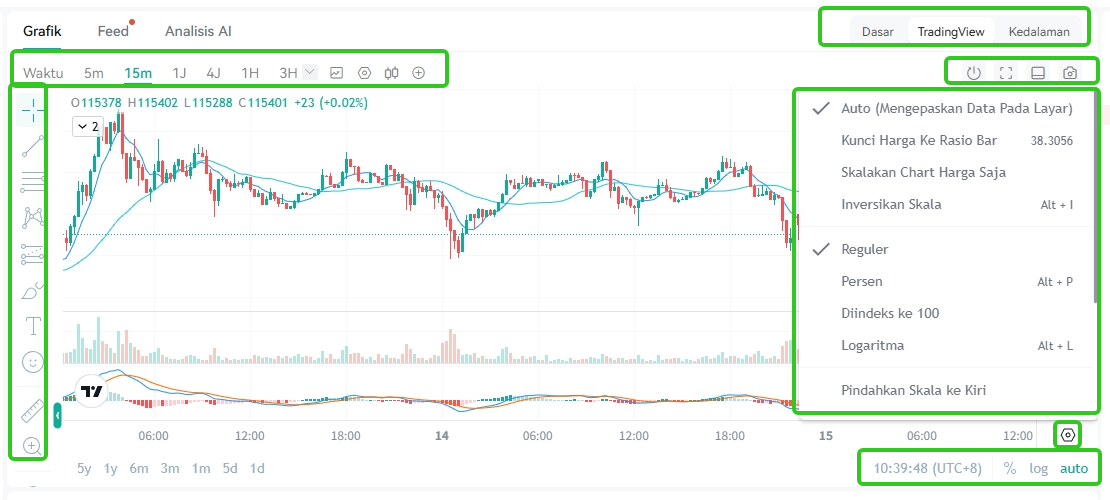Set the date range to 1m
The image size is (1110, 500).
(201, 468)
